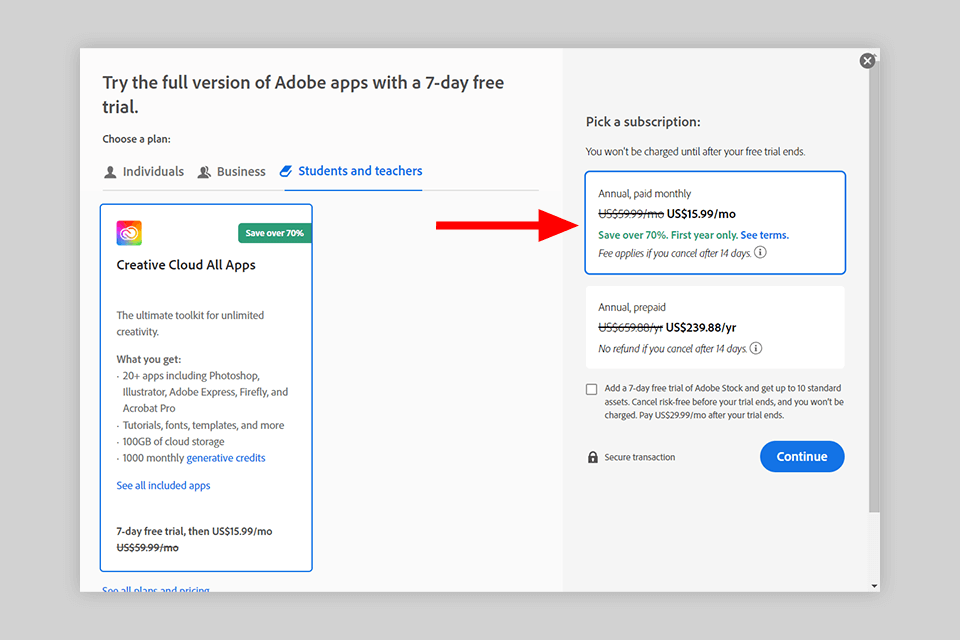The image size is (960, 640).
Task: Click the Pick a subscription heading
Action: tap(643, 122)
